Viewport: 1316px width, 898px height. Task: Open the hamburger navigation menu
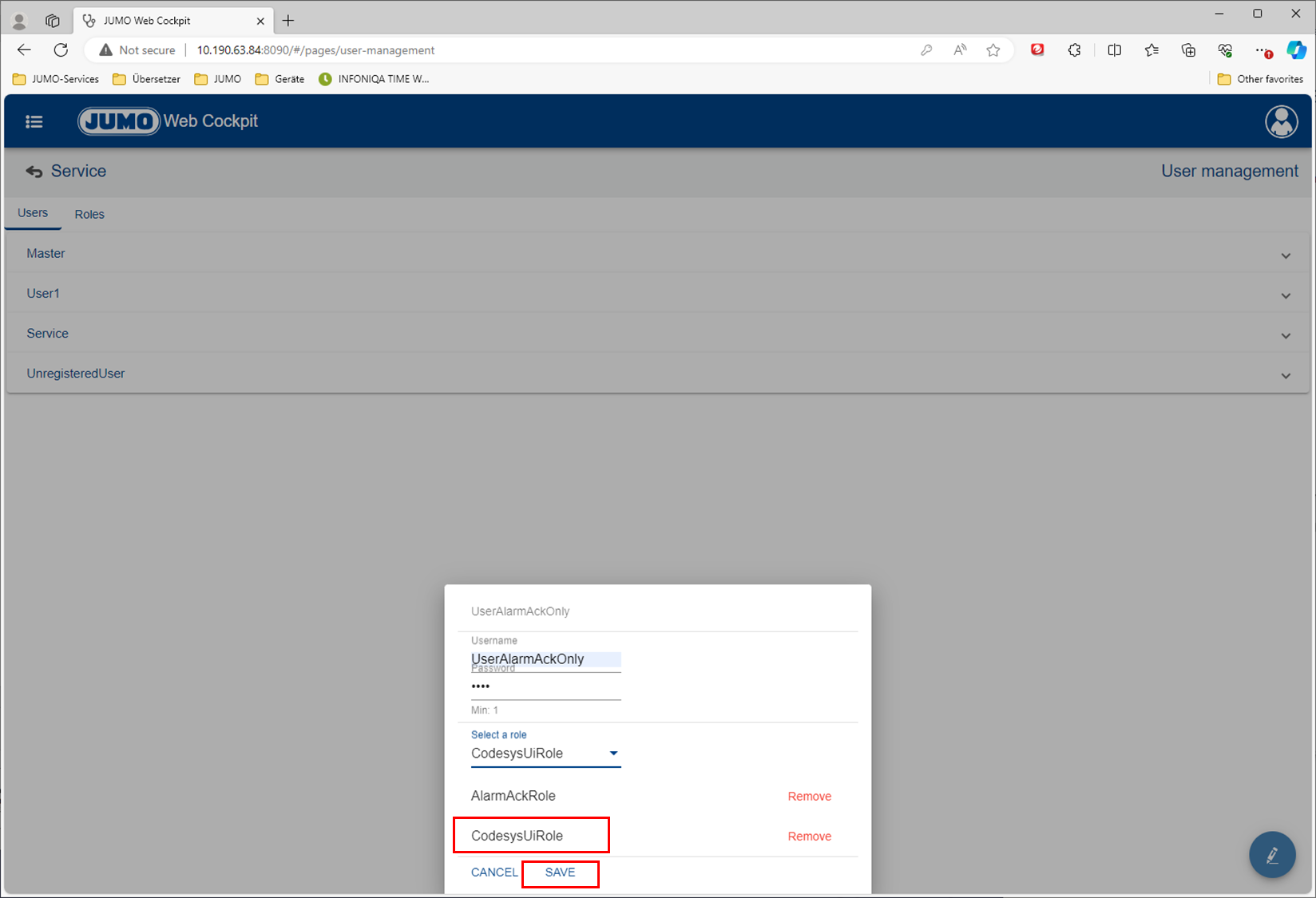pyautogui.click(x=34, y=121)
